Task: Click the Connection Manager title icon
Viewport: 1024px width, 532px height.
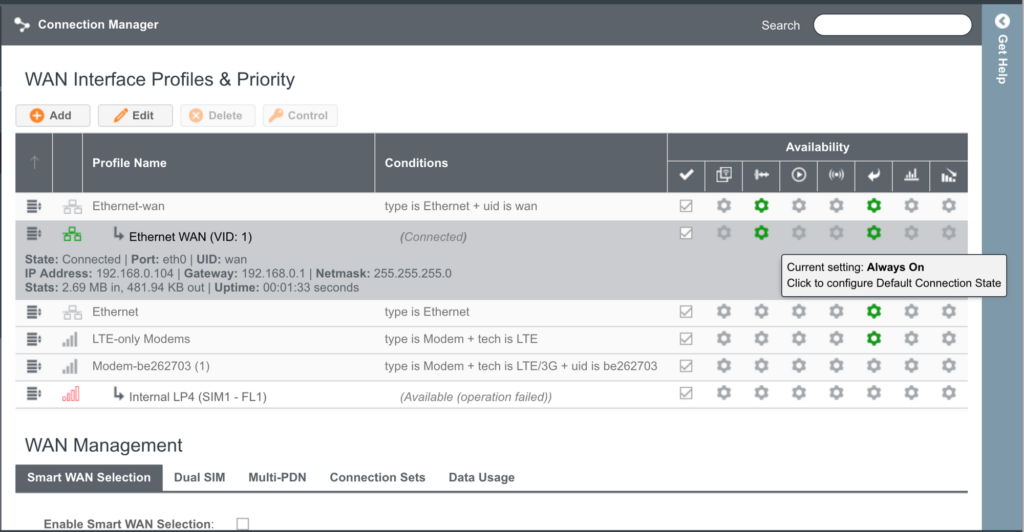Action: pyautogui.click(x=22, y=25)
